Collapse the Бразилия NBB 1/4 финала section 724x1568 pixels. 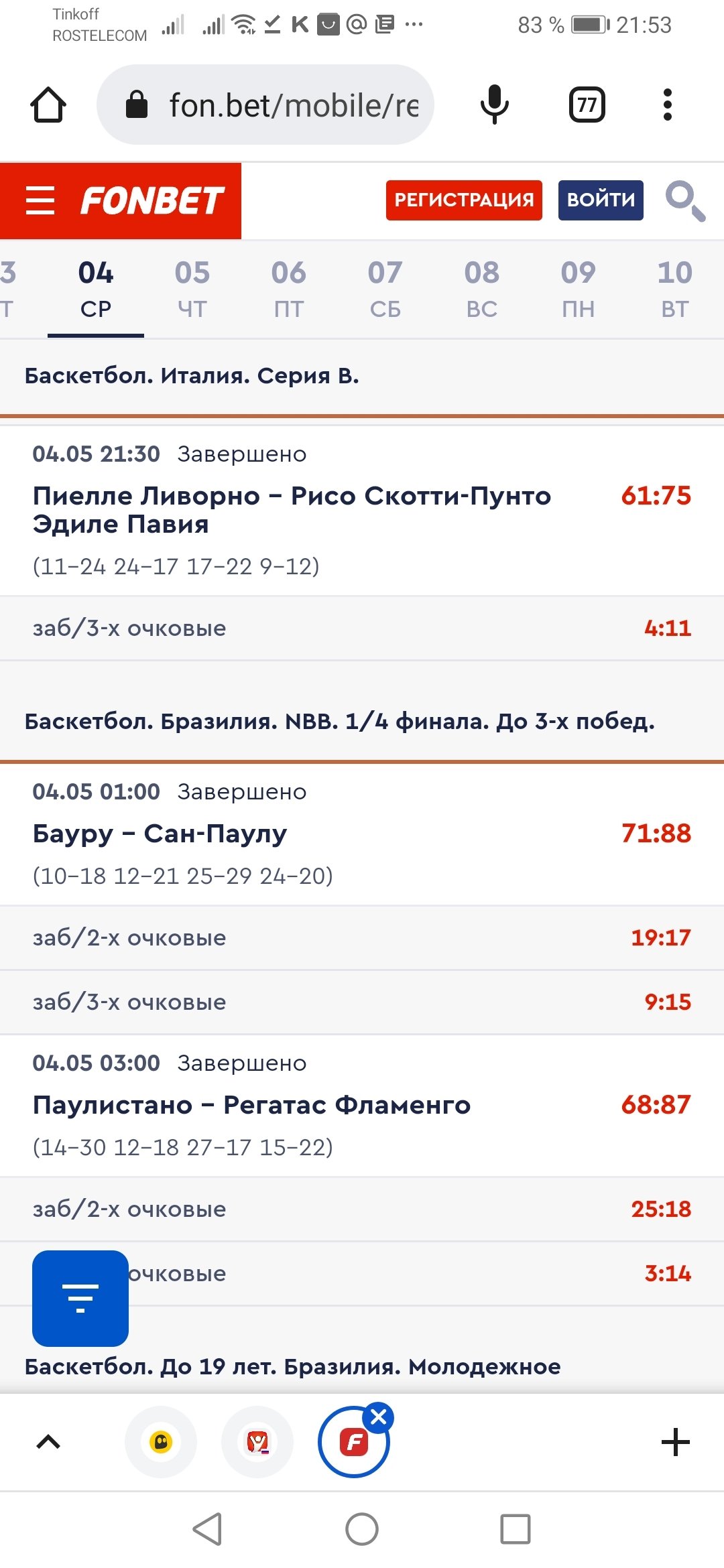click(339, 722)
